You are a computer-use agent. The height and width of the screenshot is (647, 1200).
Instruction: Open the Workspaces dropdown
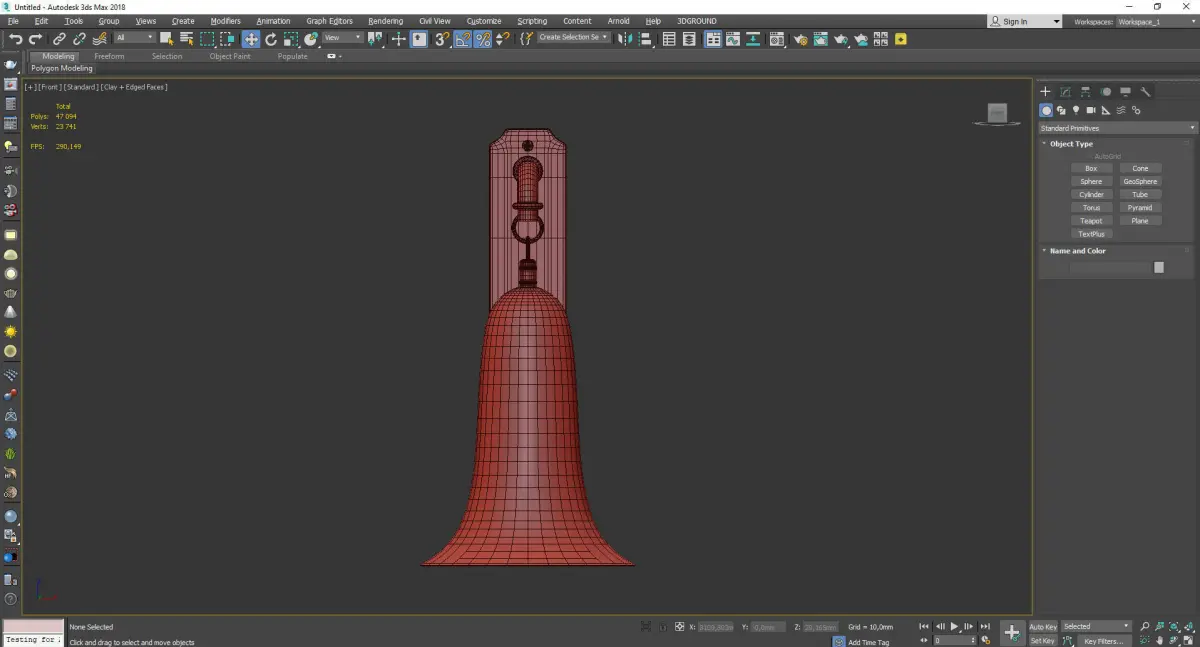pyautogui.click(x=1156, y=21)
